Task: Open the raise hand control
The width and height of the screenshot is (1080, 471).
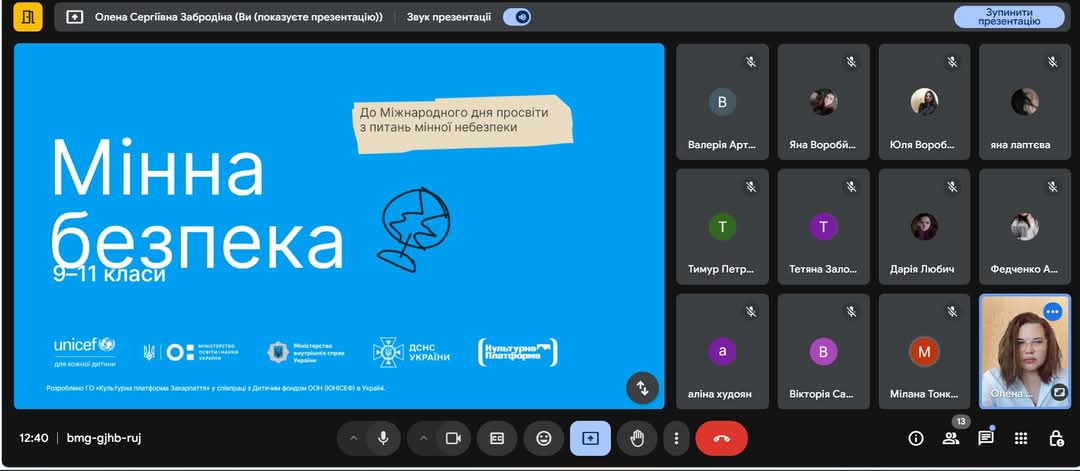Action: tap(638, 439)
